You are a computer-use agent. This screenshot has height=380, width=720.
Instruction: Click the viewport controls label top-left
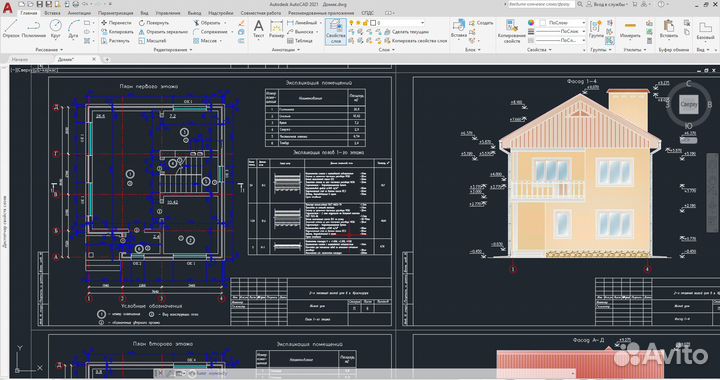click(35, 70)
